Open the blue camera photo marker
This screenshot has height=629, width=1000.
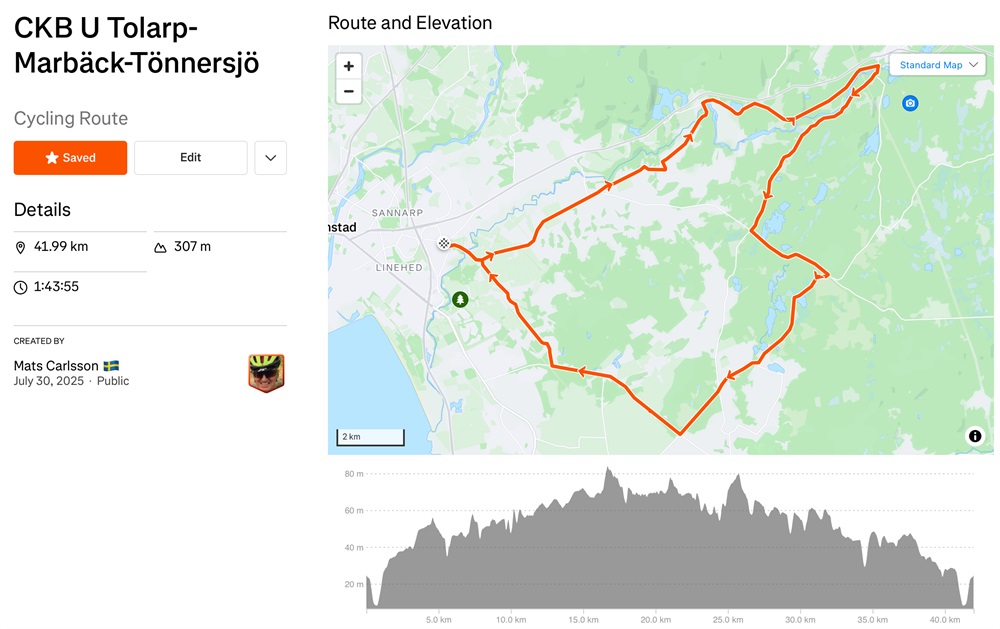tap(910, 103)
